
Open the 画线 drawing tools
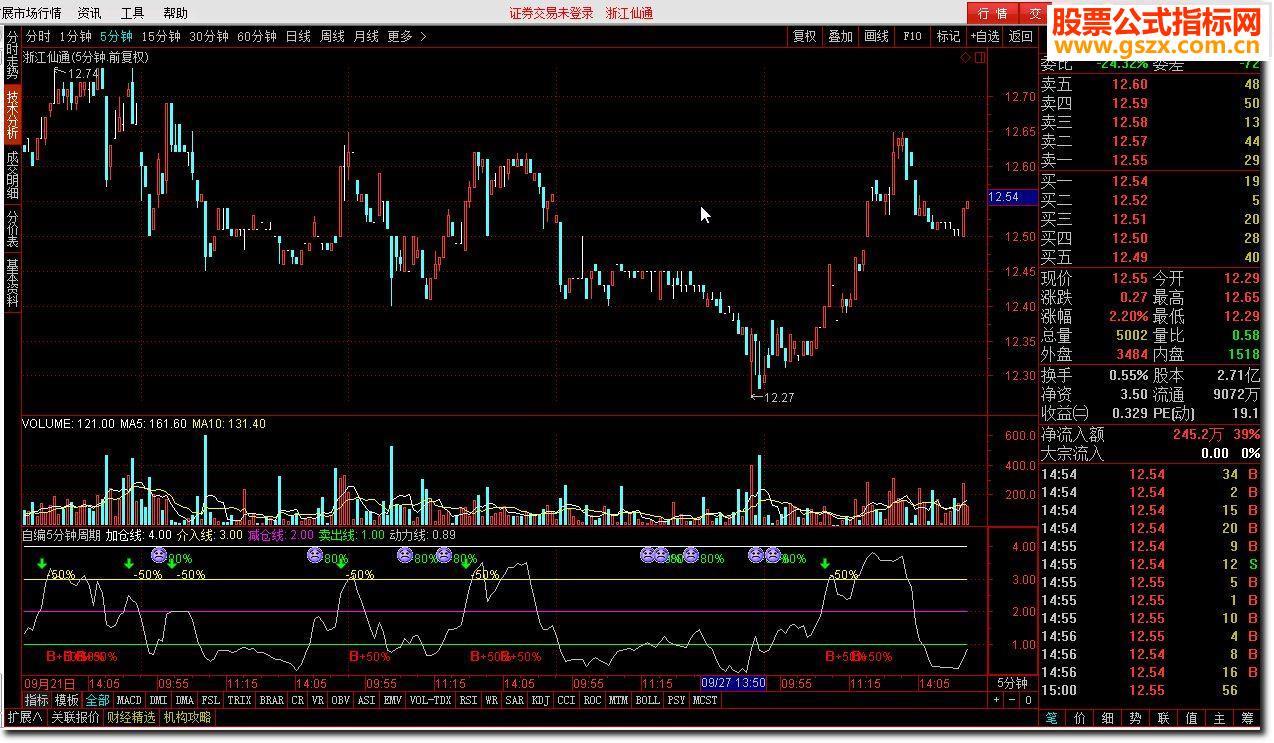click(876, 36)
